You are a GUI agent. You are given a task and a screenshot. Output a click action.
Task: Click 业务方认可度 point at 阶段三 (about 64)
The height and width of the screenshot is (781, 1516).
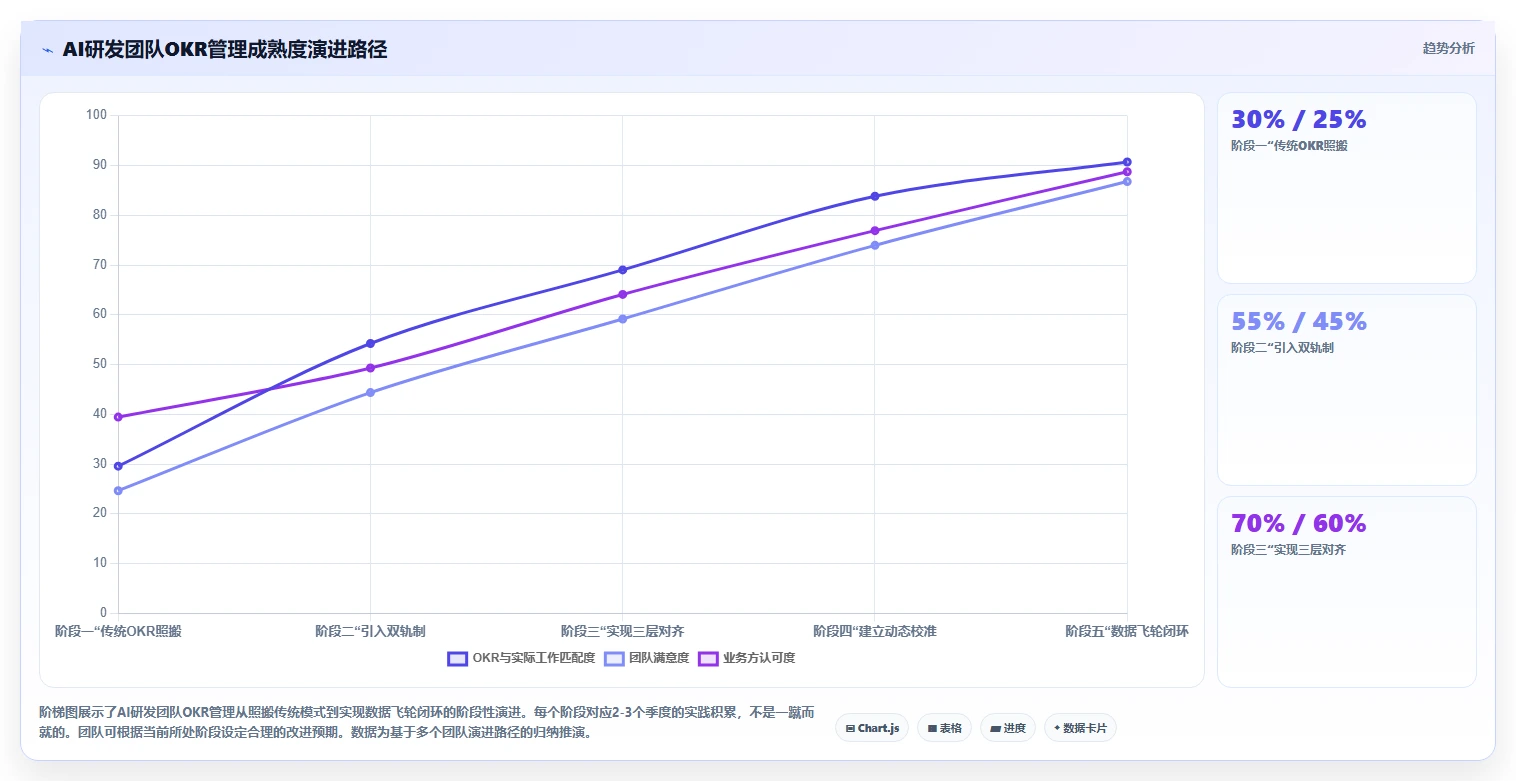click(622, 294)
